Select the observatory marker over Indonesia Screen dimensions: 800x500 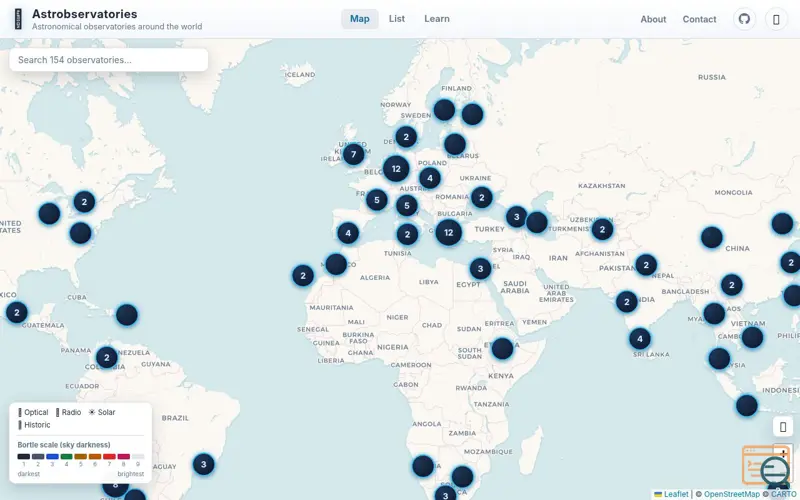(x=747, y=406)
